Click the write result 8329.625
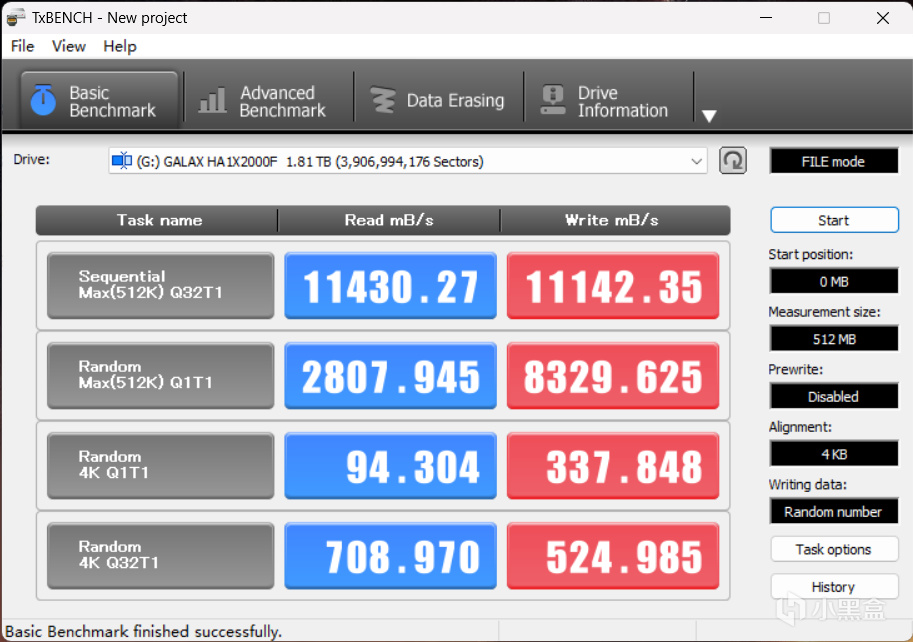The height and width of the screenshot is (642, 913). point(613,375)
